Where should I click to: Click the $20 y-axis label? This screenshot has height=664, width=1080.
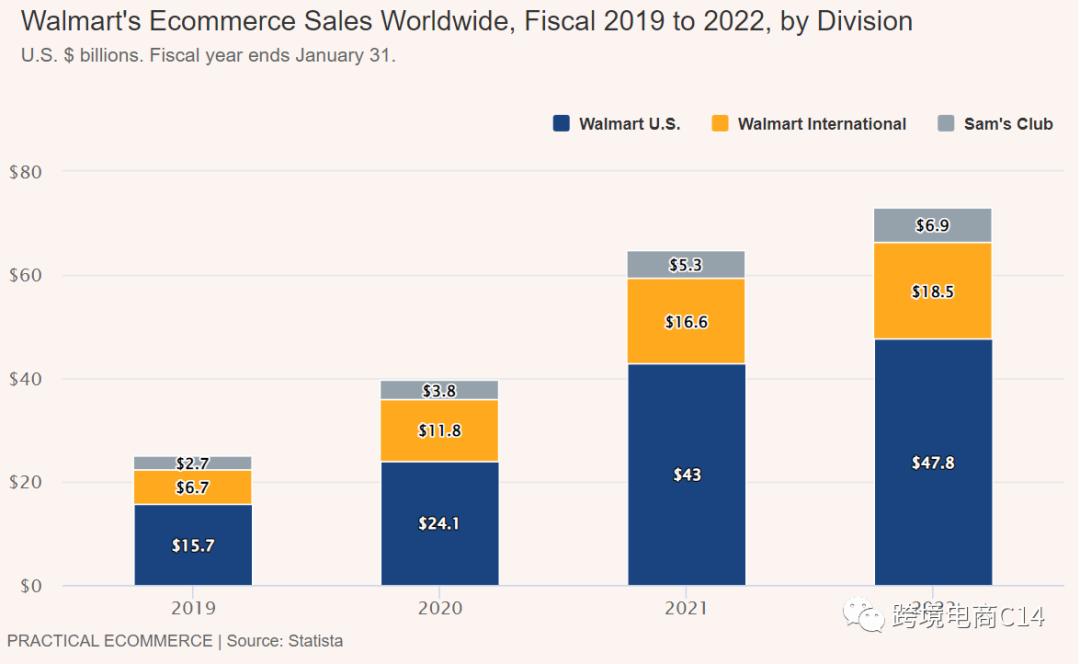coord(25,482)
